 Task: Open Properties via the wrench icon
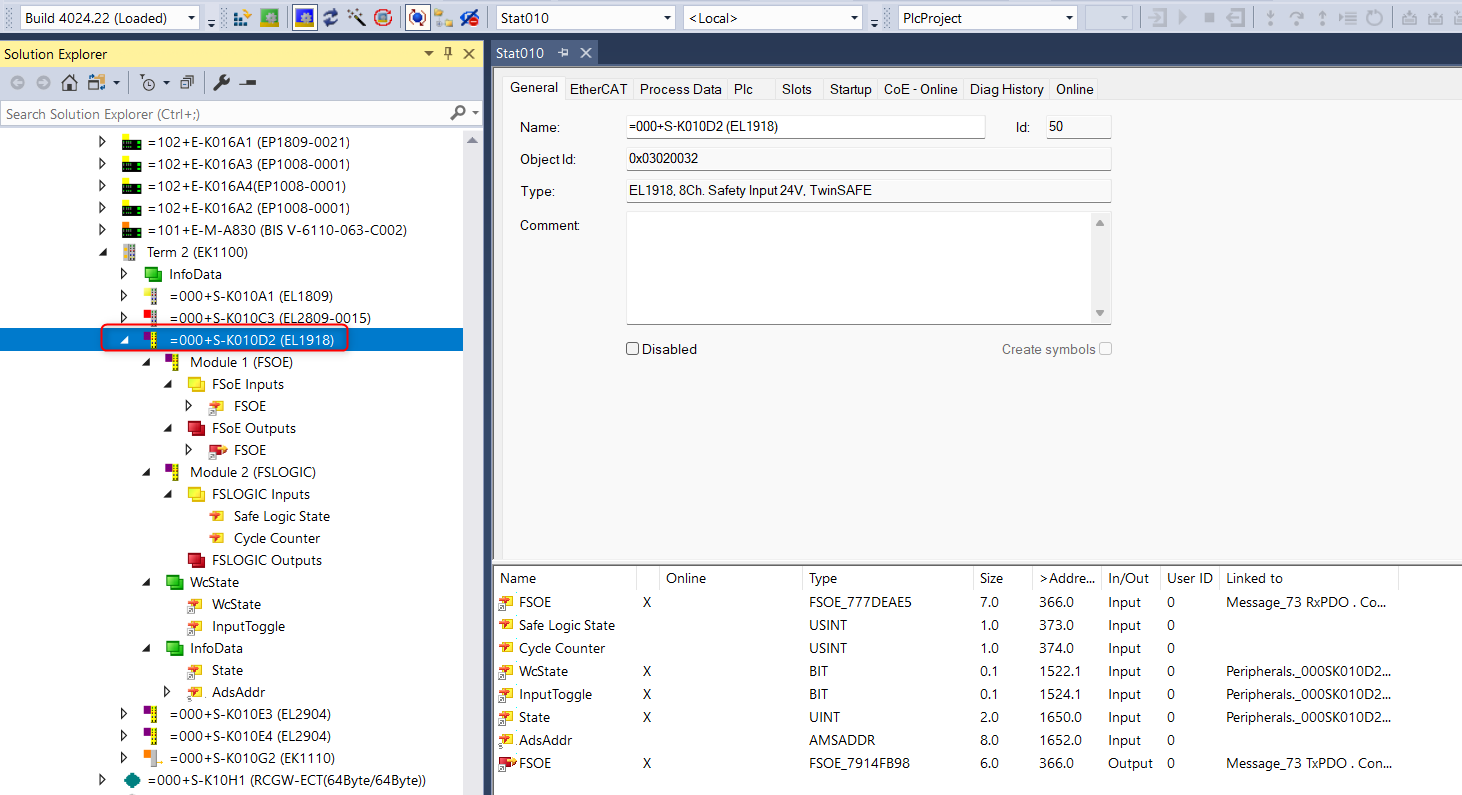221,83
